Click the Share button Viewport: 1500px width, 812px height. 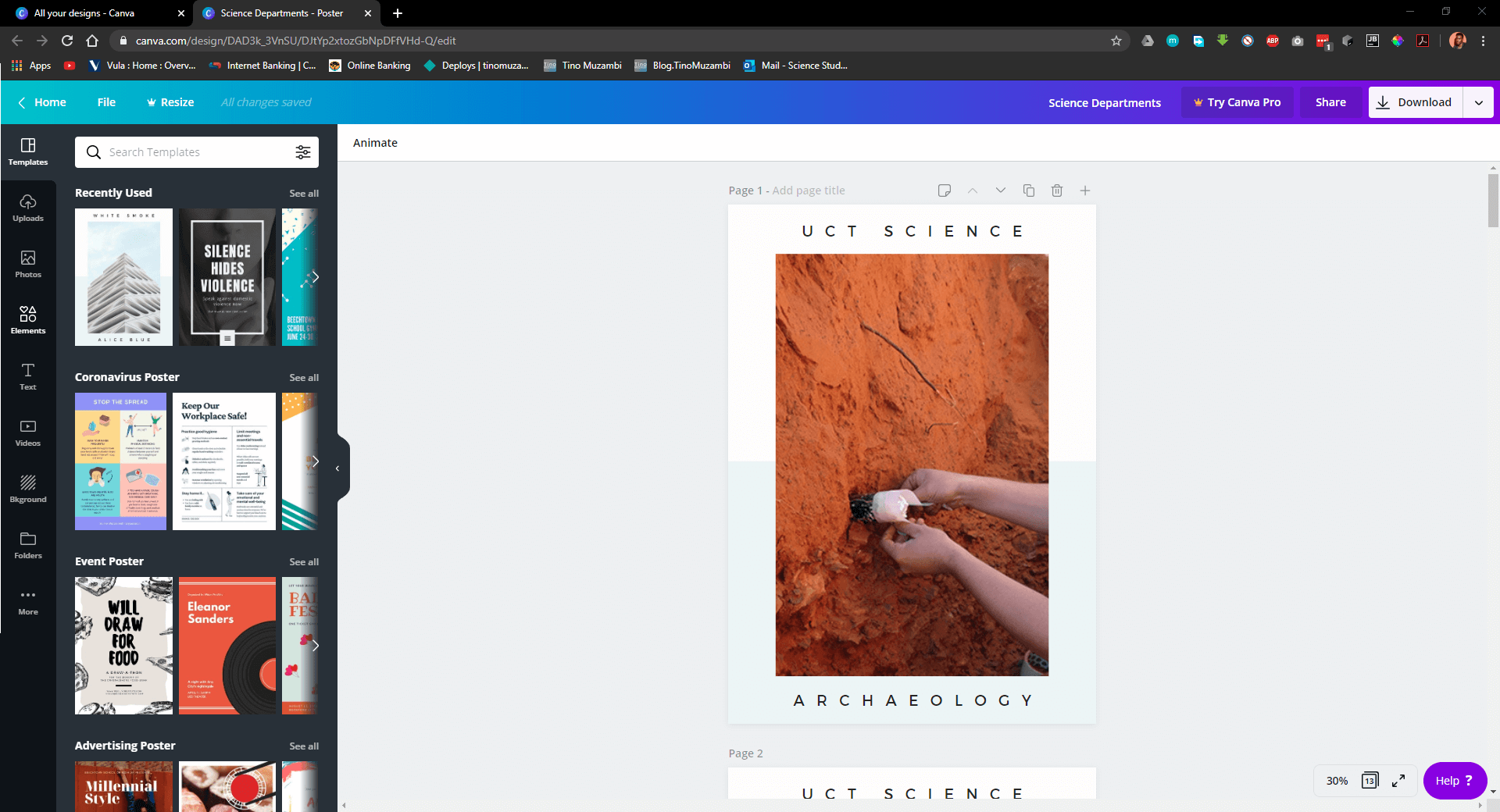coord(1330,102)
